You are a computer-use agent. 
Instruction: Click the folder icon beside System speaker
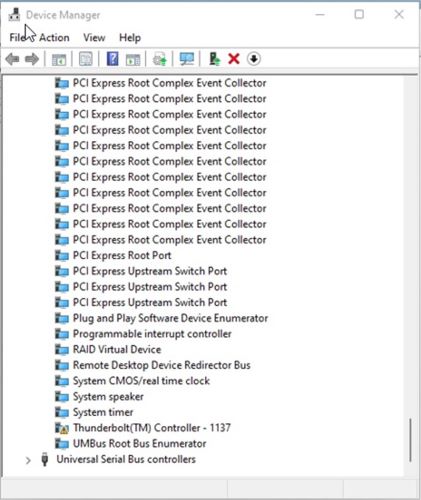coord(62,397)
